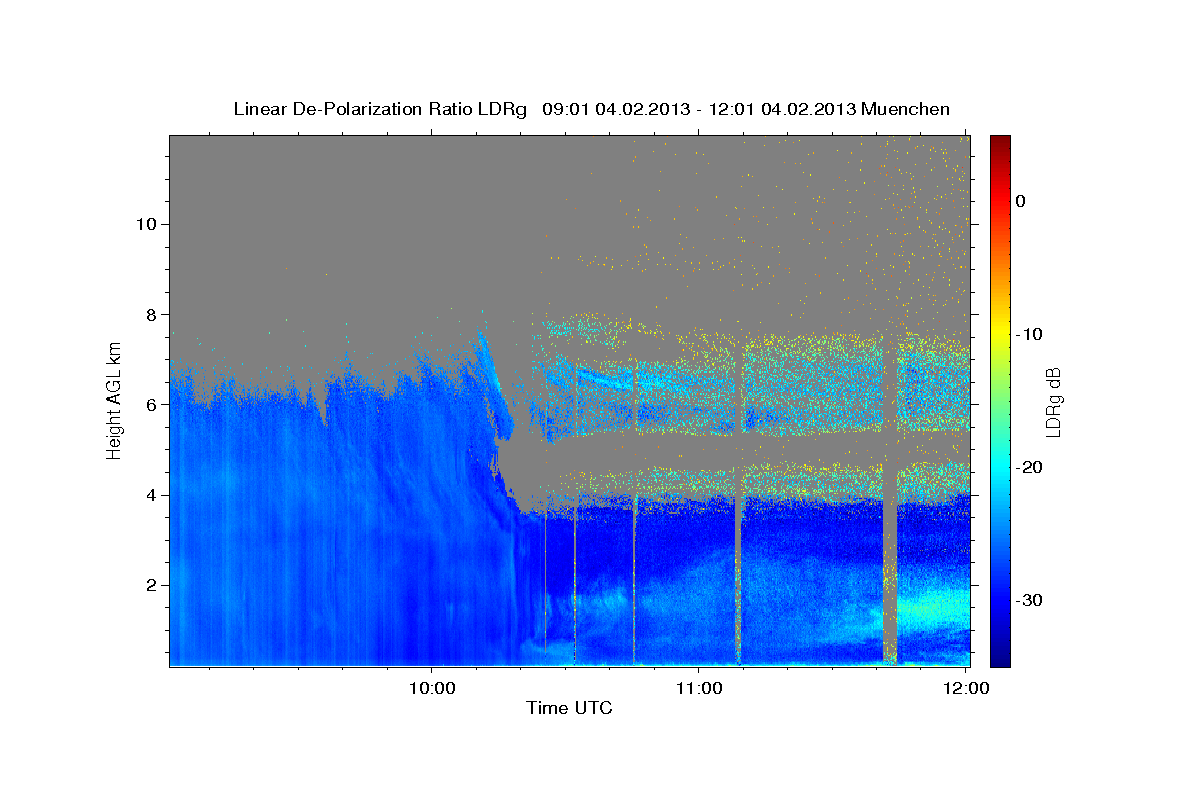1200x800 pixels.
Task: Click the colorbar label 'LDRg dB'
Action: pyautogui.click(x=1053, y=401)
